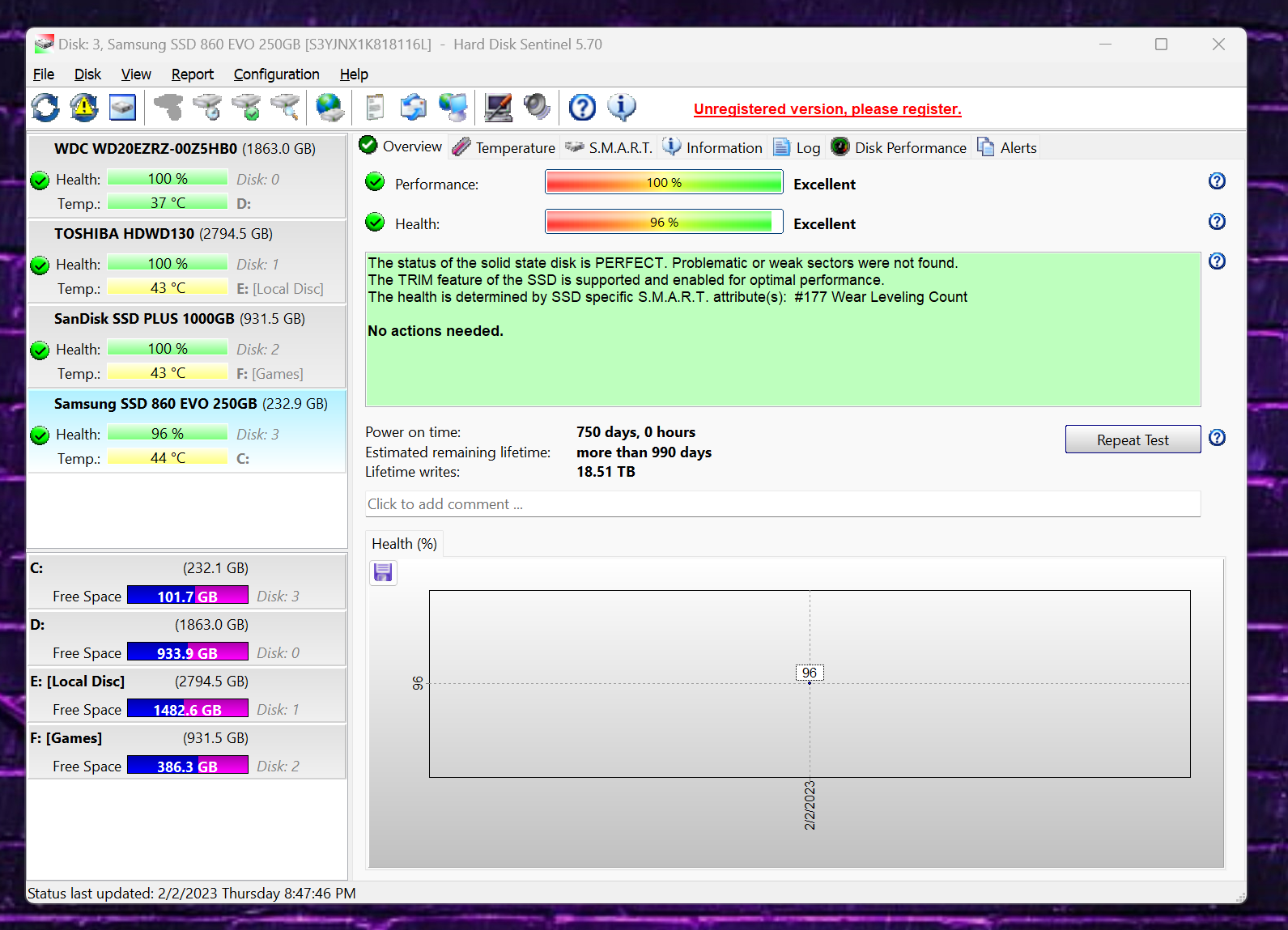Click the disk with magnifier toolbar icon
The height and width of the screenshot is (930, 1288).
click(285, 108)
